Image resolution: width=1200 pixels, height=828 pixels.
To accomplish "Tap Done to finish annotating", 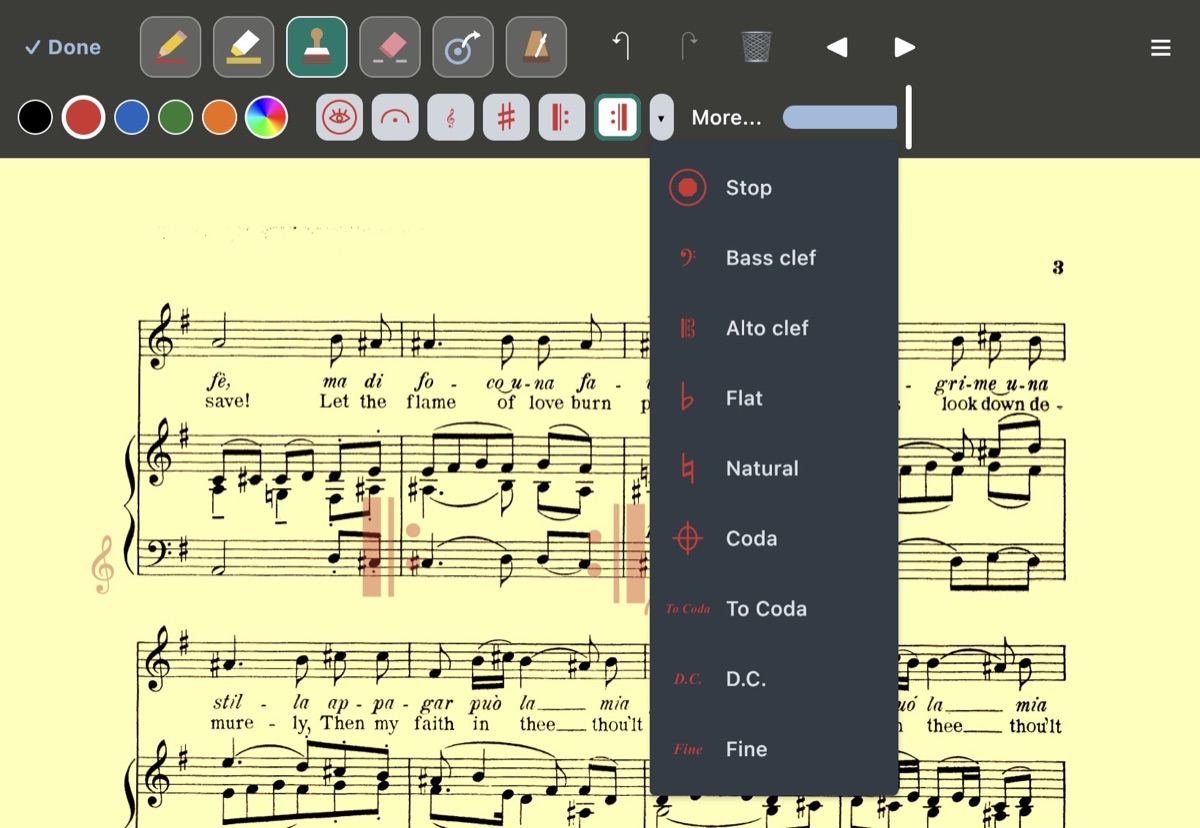I will pyautogui.click(x=63, y=47).
